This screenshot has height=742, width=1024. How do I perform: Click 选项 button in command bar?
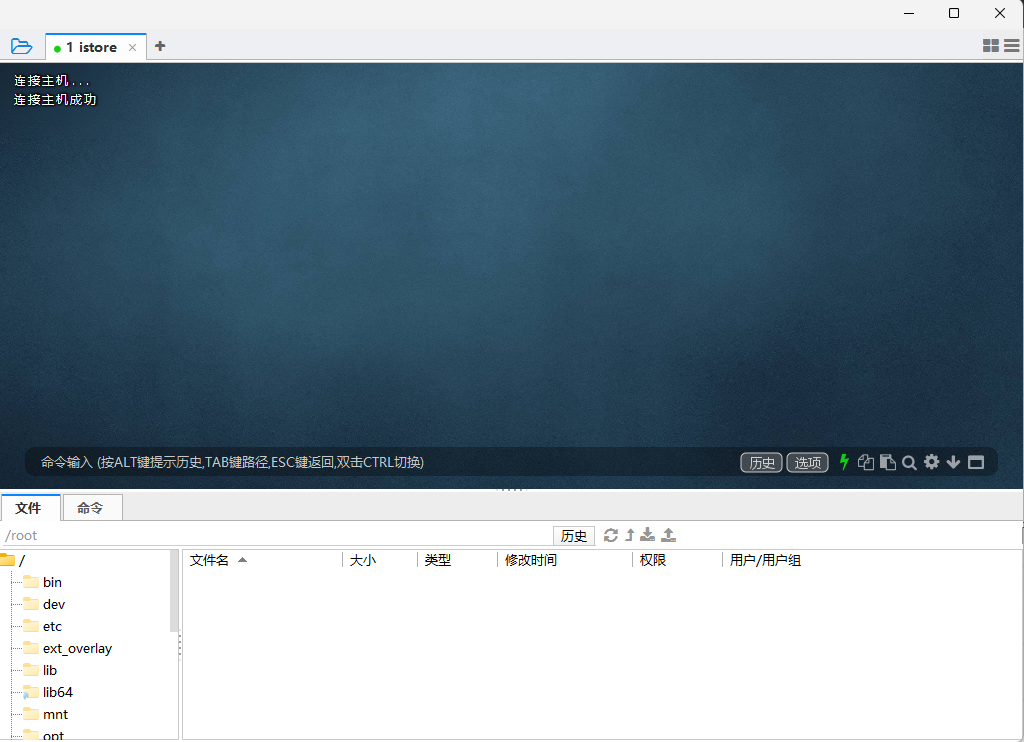(x=807, y=462)
